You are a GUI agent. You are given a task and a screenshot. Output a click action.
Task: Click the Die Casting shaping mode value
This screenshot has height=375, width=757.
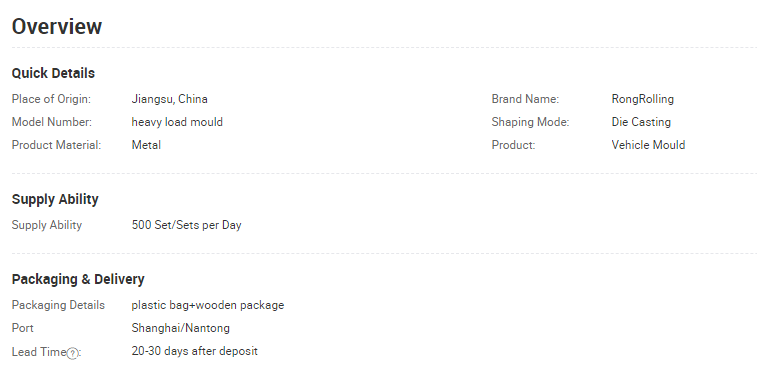coord(641,122)
